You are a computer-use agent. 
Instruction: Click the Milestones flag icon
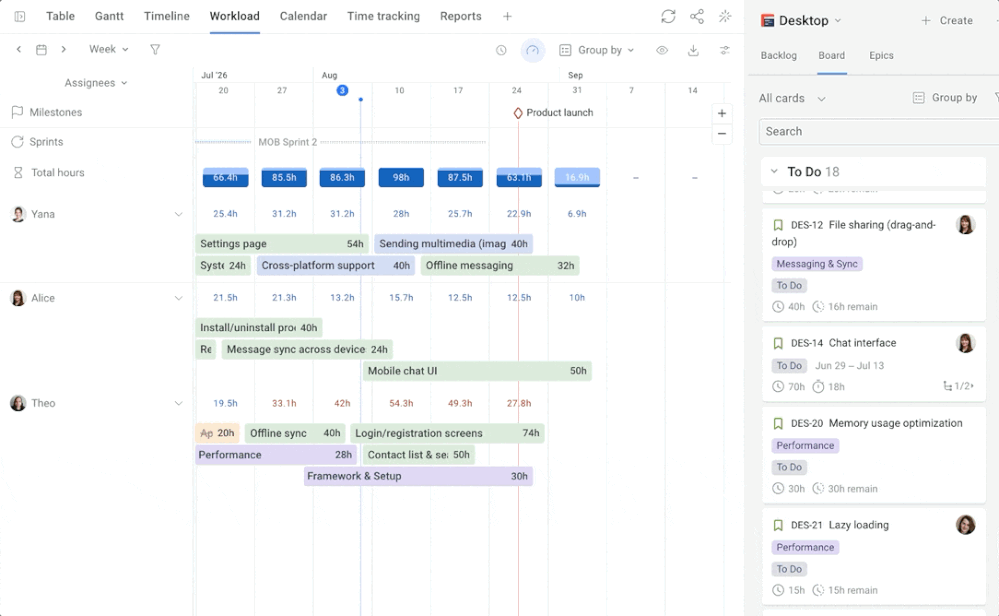tap(17, 112)
